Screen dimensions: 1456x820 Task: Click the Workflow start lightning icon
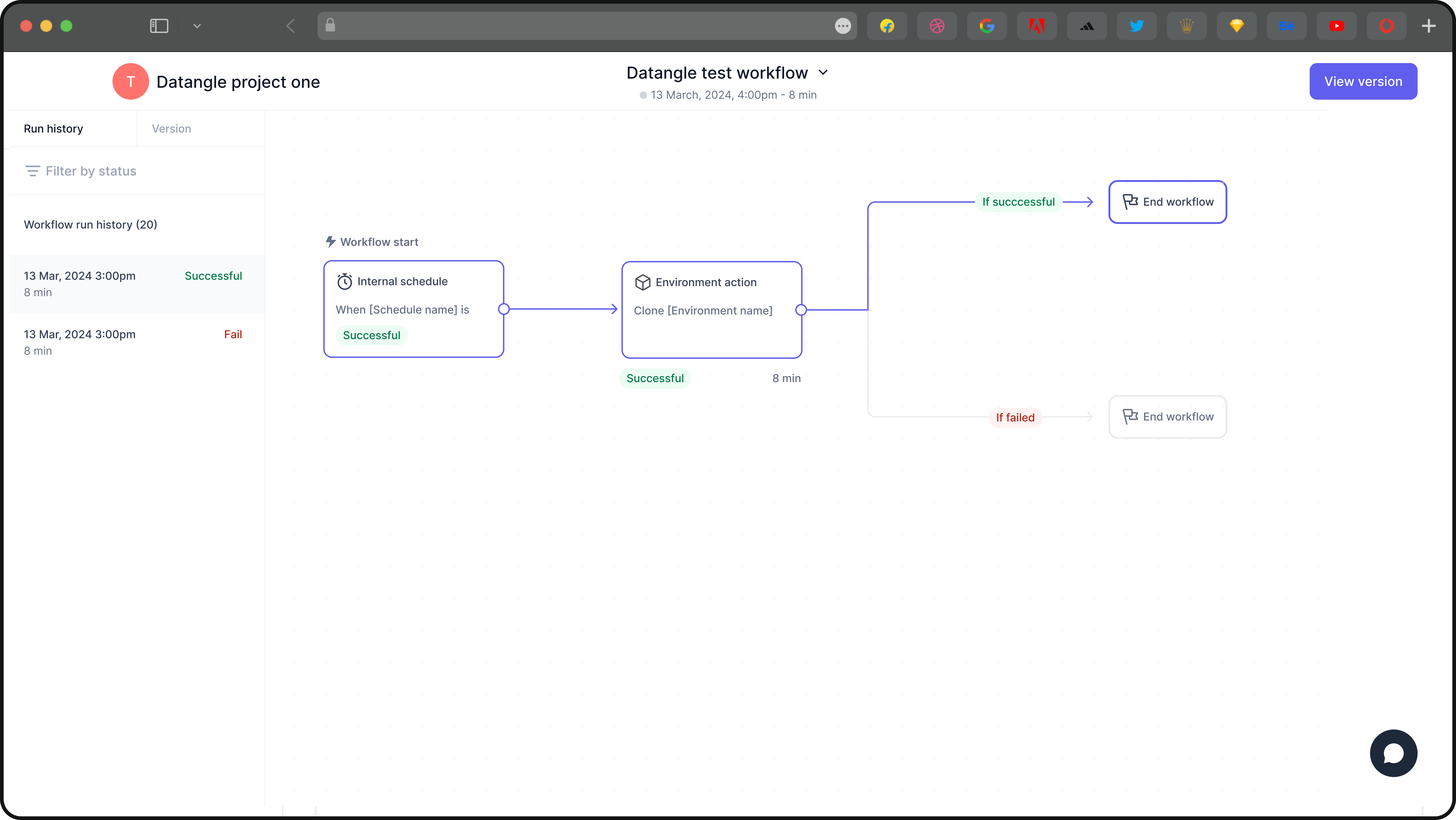tap(331, 241)
